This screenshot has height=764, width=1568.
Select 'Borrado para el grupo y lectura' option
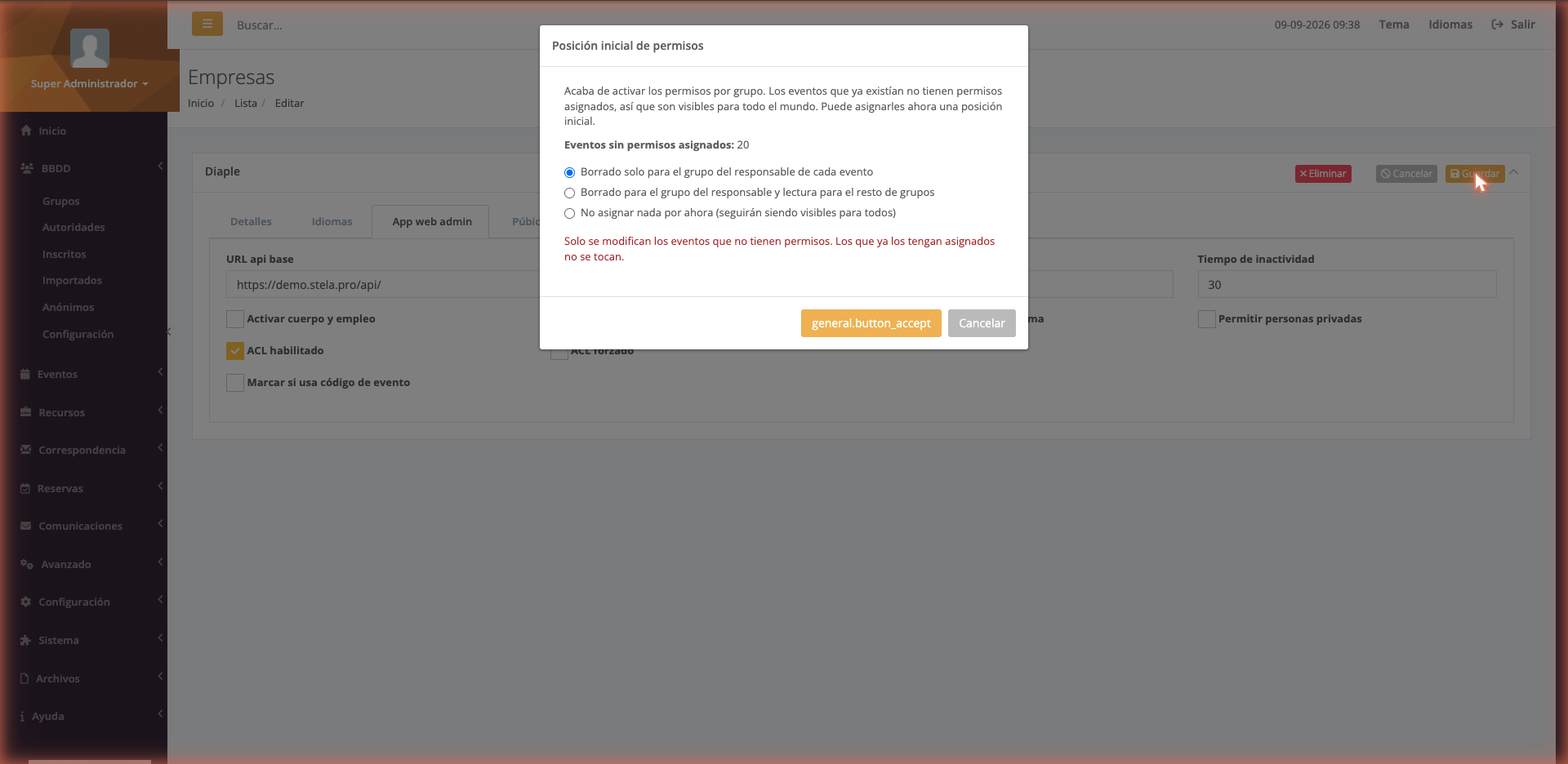coord(569,193)
